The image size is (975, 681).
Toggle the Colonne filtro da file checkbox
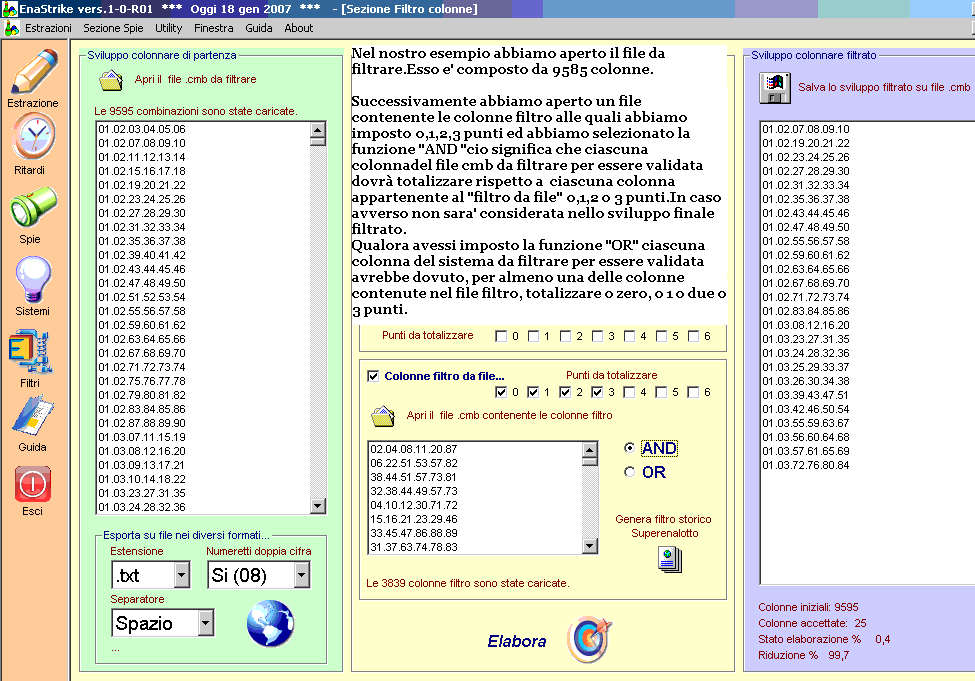pos(373,376)
